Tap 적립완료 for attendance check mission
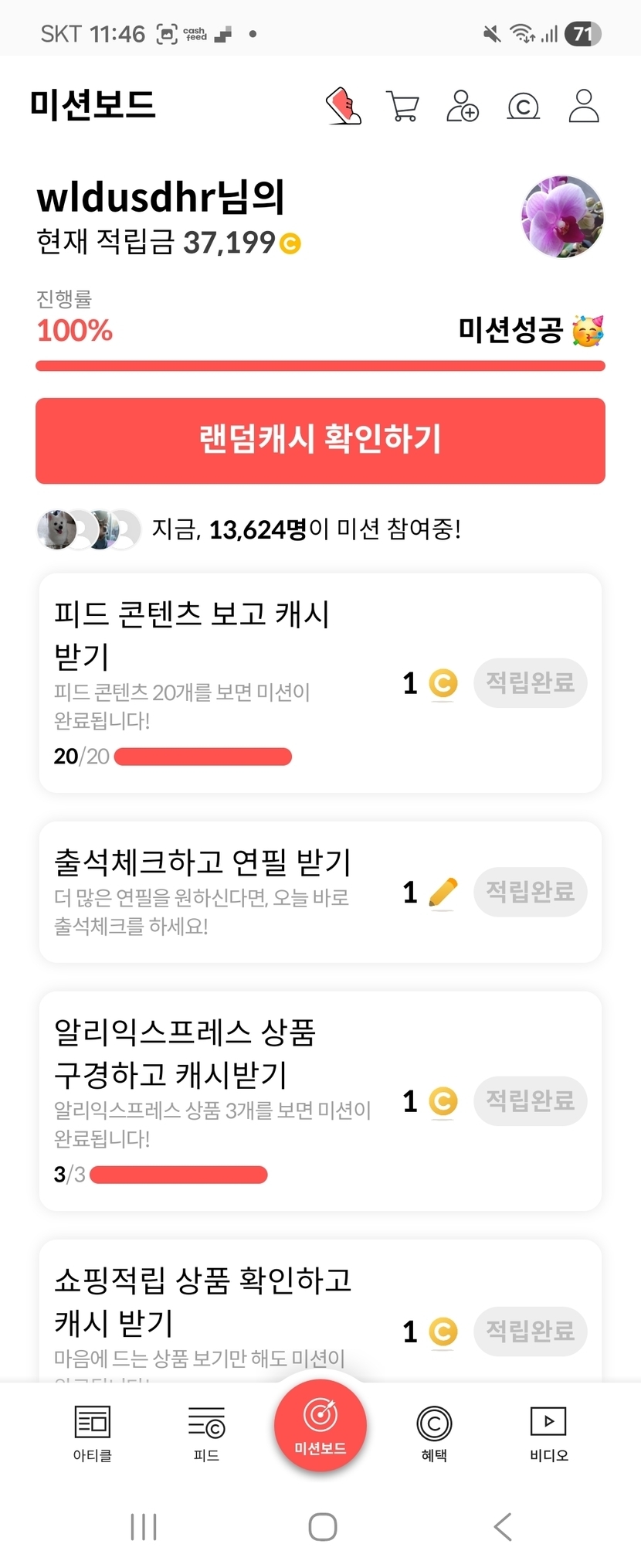 pyautogui.click(x=530, y=892)
